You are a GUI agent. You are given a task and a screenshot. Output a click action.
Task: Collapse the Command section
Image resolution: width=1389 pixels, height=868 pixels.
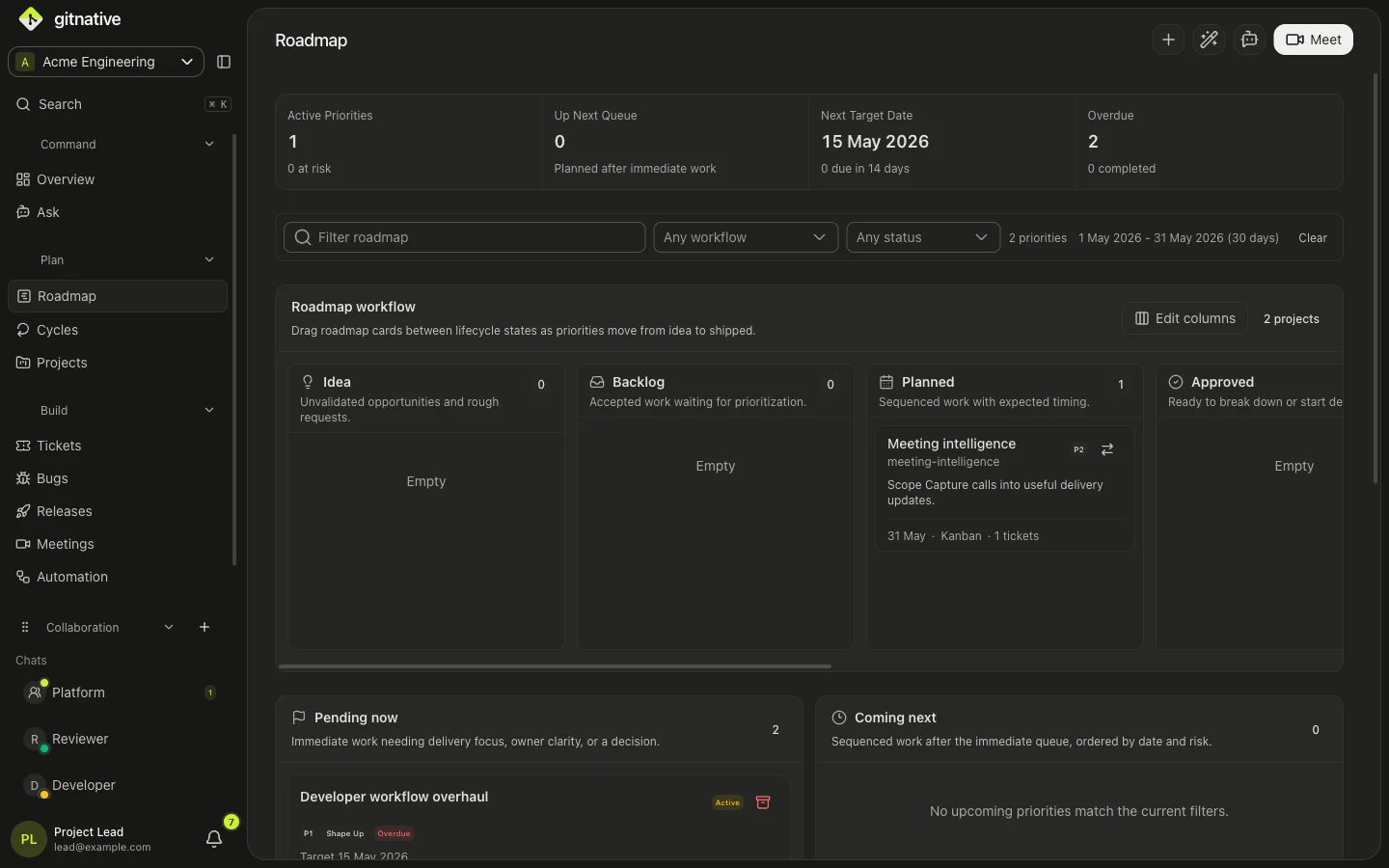(209, 145)
